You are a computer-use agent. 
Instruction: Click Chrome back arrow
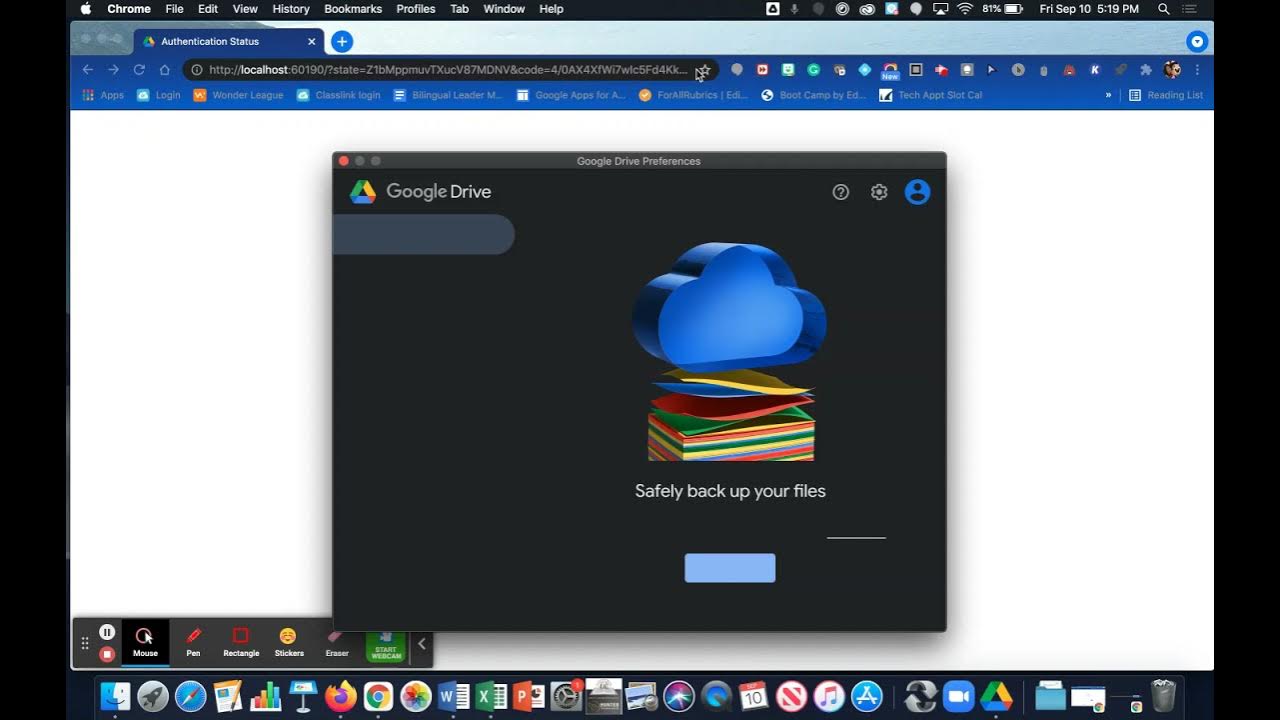[87, 70]
